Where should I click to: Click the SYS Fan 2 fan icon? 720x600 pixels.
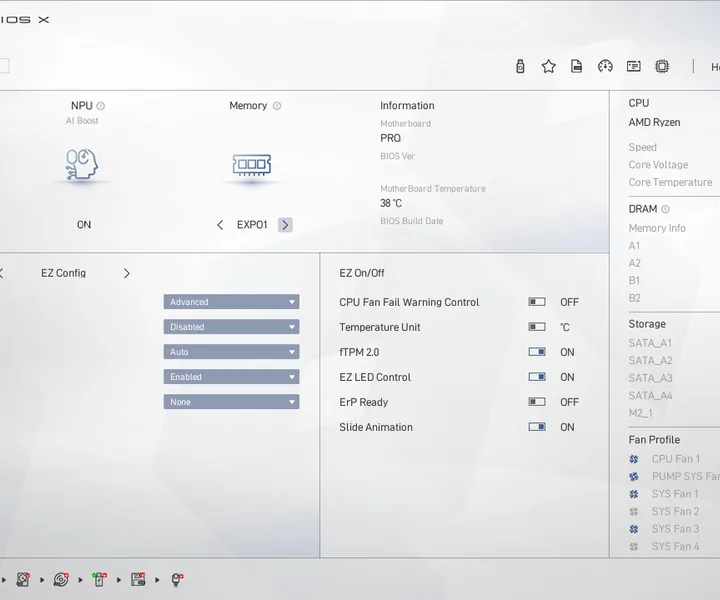click(x=634, y=511)
